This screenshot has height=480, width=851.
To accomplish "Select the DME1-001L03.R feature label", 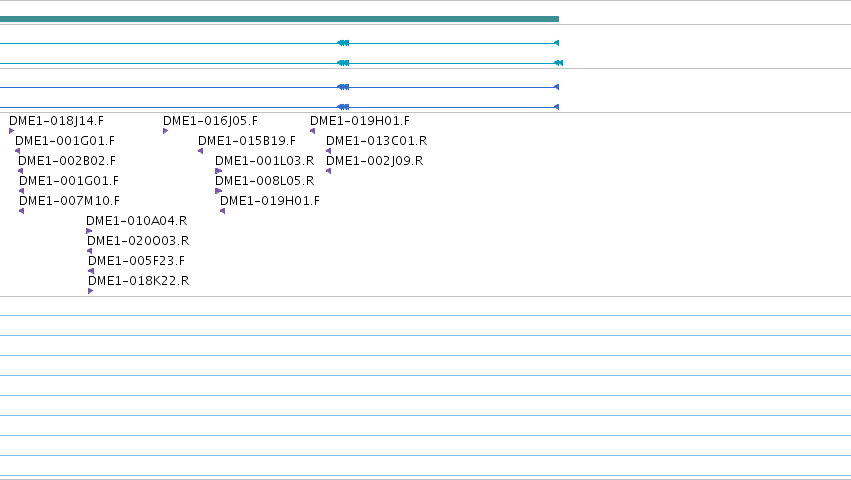I will (x=264, y=161).
